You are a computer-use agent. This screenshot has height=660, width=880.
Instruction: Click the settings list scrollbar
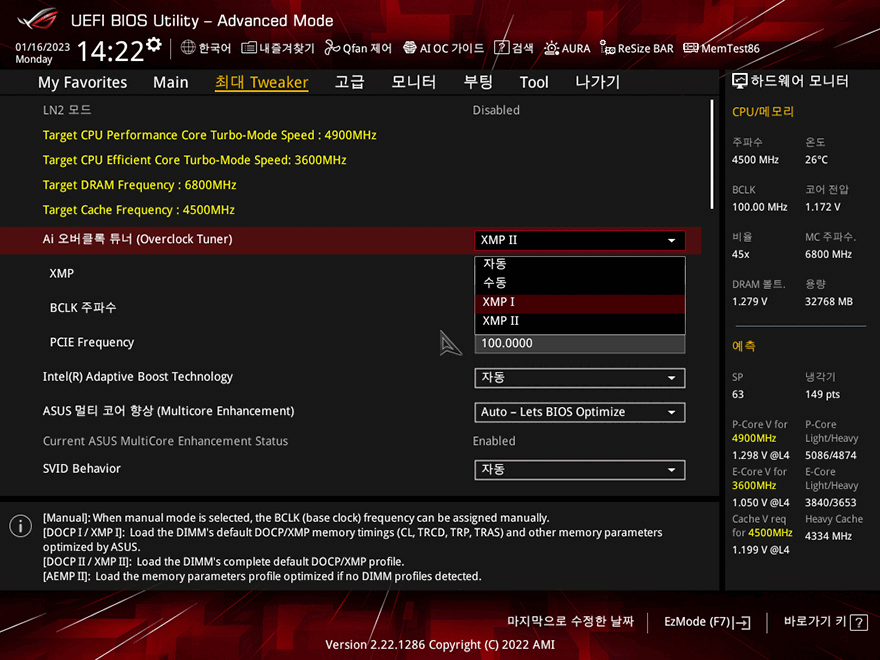pyautogui.click(x=712, y=154)
